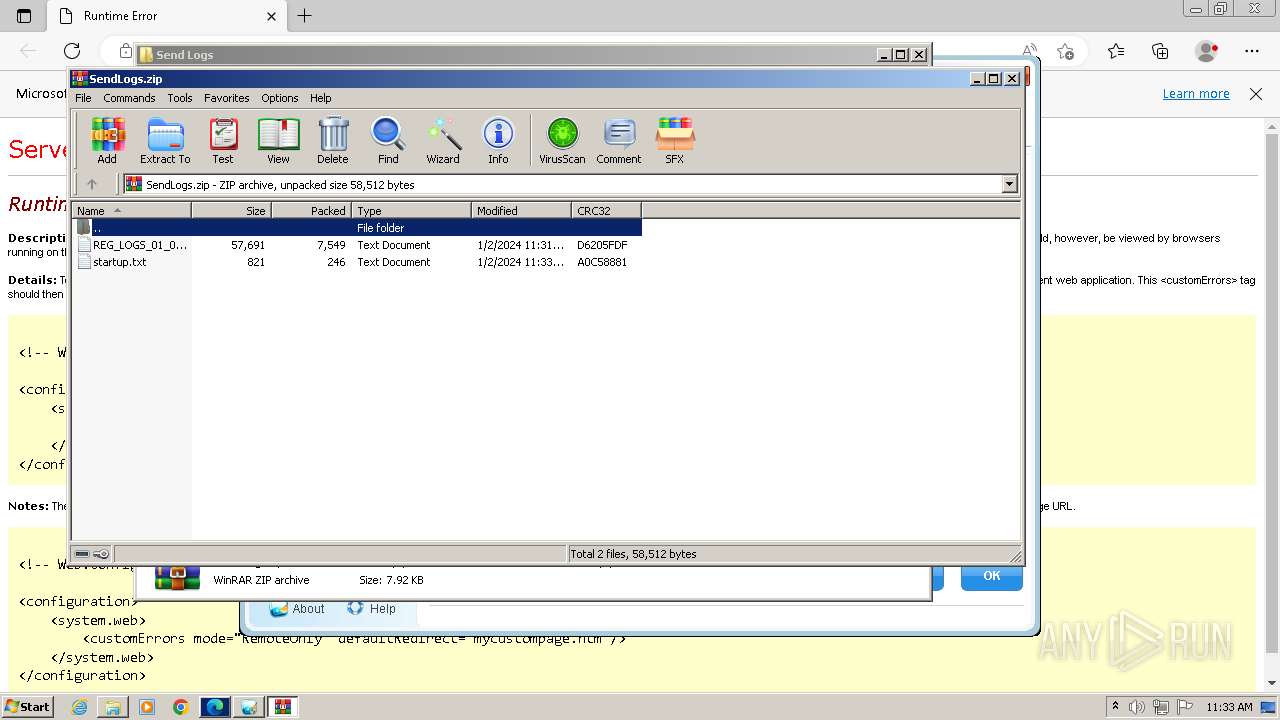The width and height of the screenshot is (1280, 720).
Task: Click the Delete trash can icon
Action: [x=333, y=140]
